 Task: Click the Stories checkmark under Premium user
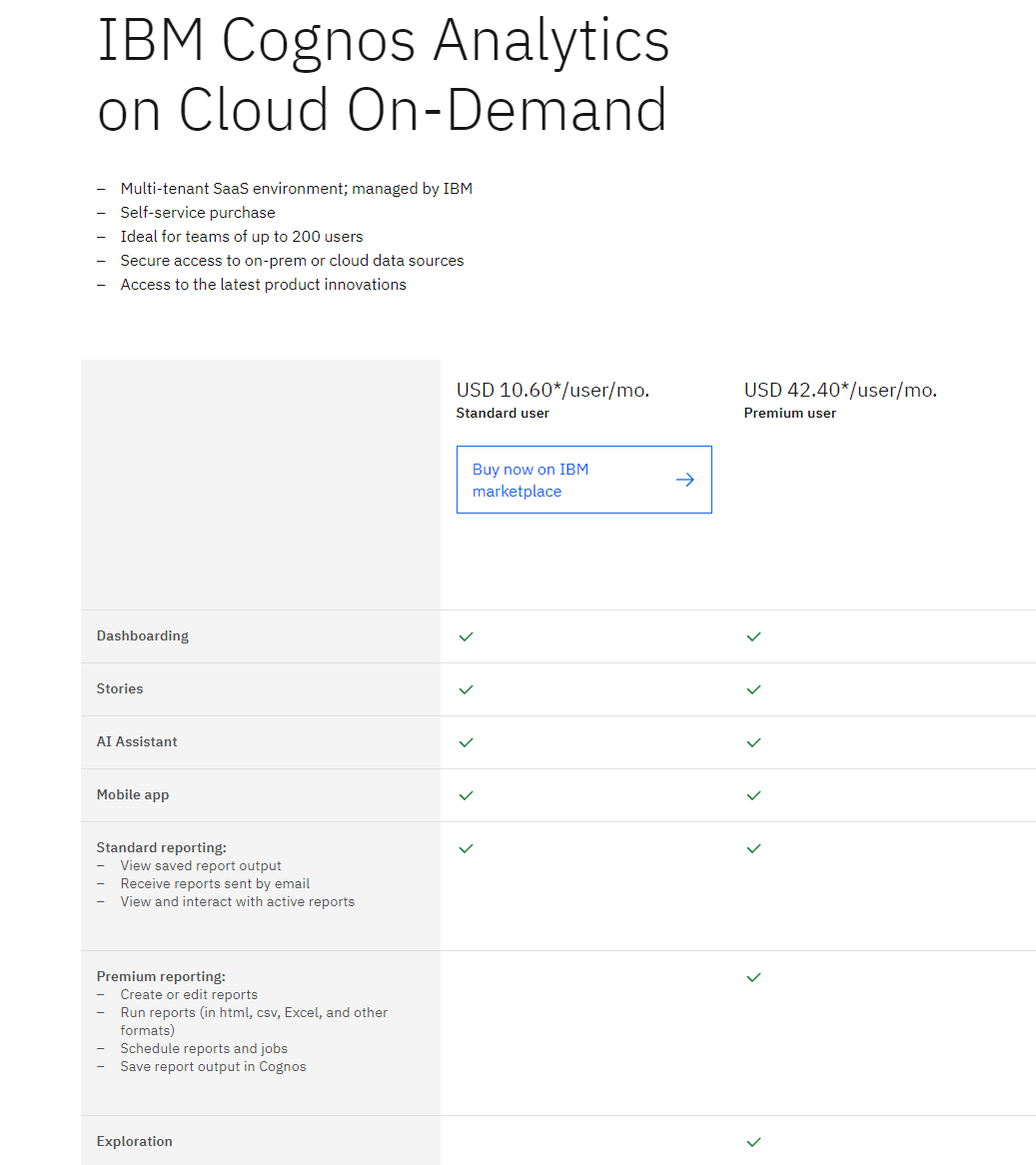tap(753, 689)
